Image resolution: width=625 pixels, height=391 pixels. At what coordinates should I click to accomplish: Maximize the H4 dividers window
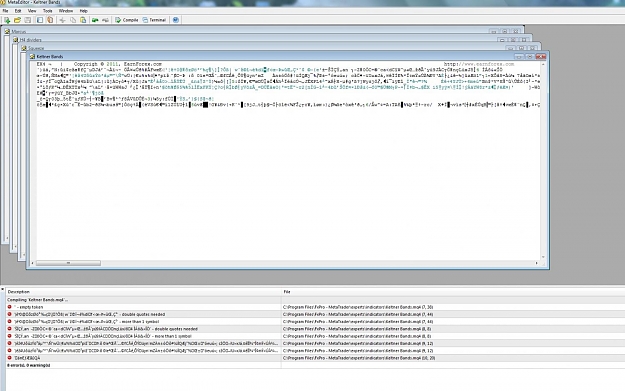tap(513, 40)
